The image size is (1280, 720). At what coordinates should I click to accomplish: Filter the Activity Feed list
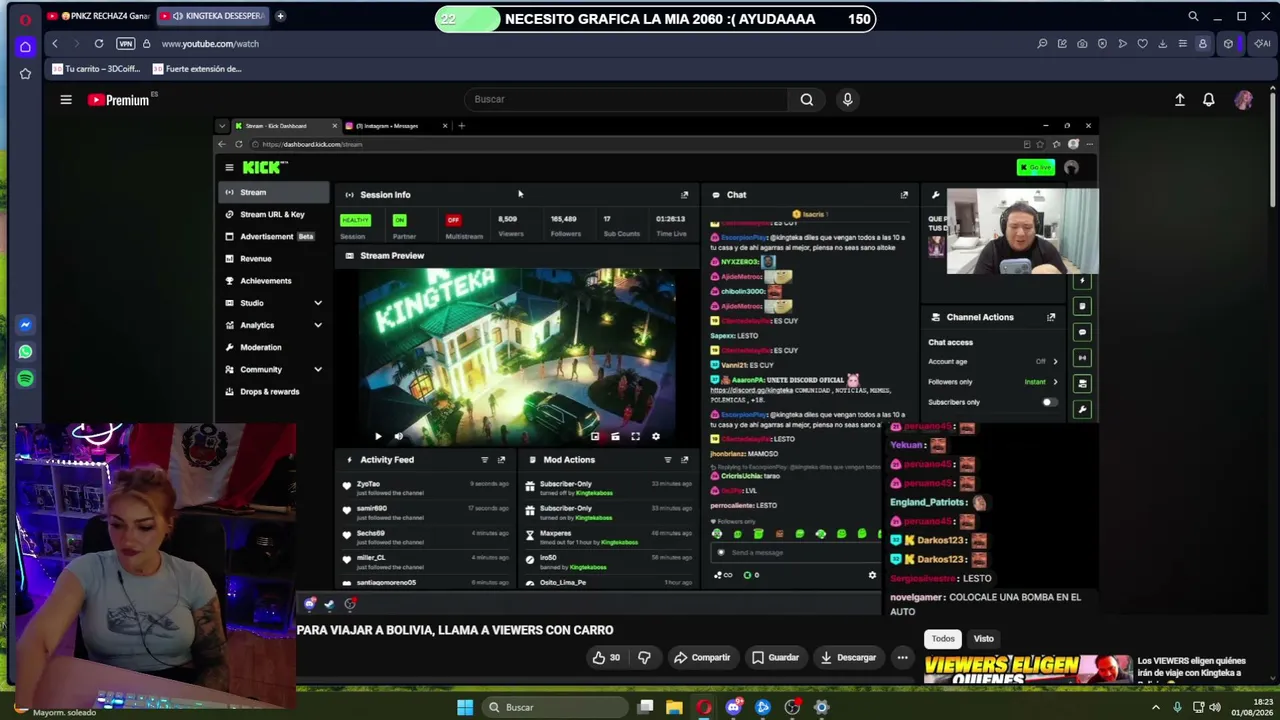(x=484, y=460)
